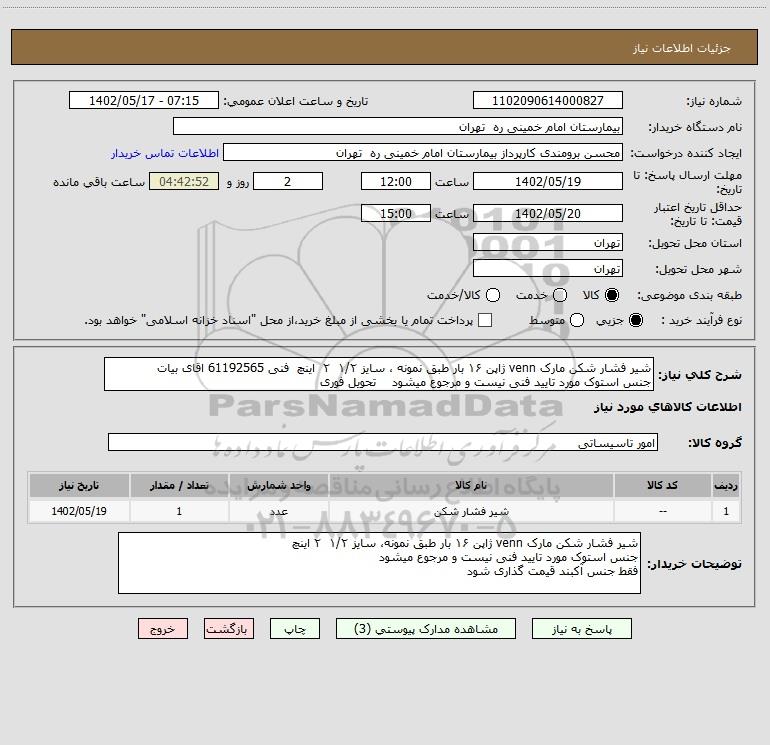Select the خدمت radio button
770x745 pixels.
point(560,295)
